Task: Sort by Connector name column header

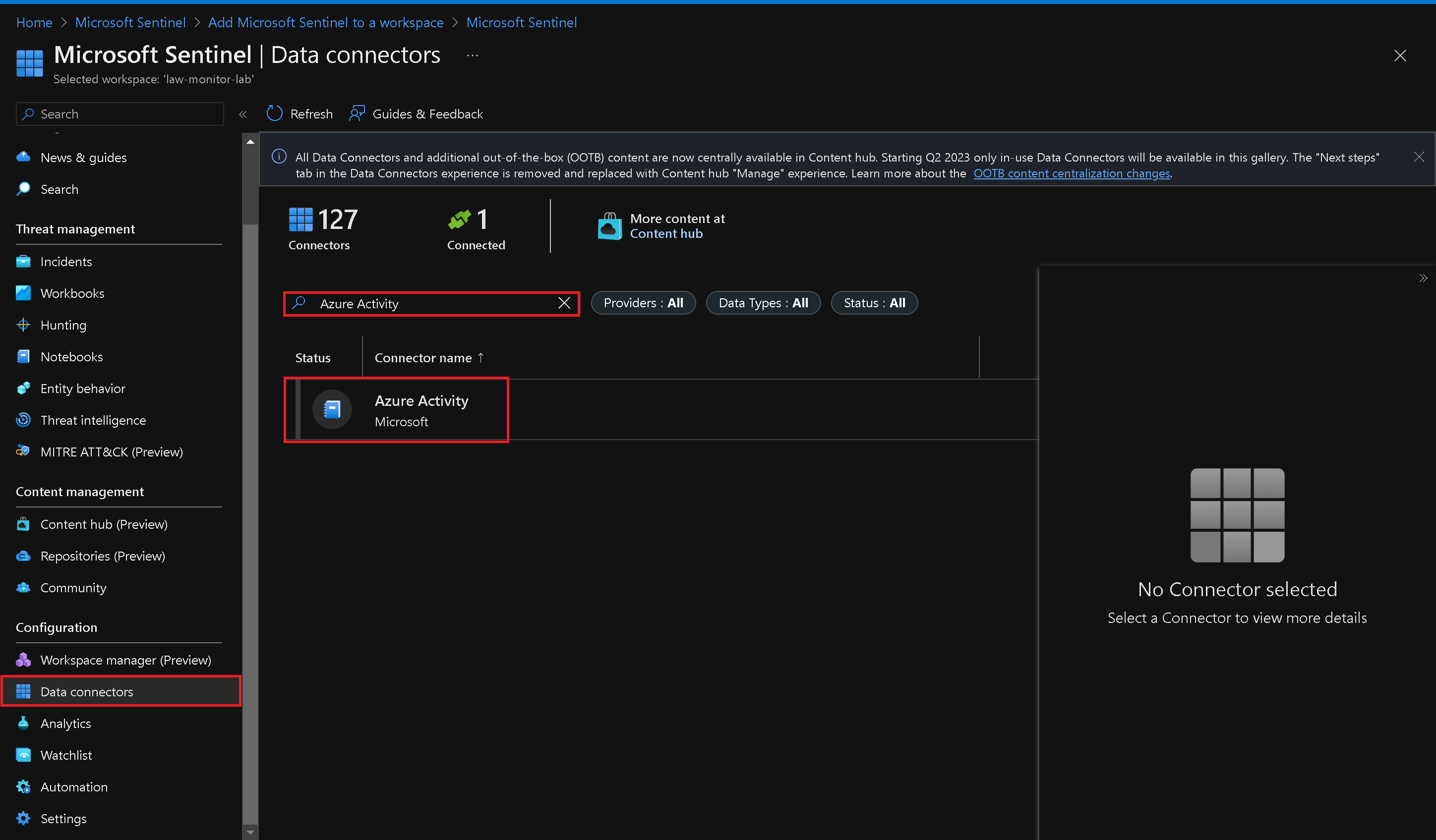Action: [429, 358]
